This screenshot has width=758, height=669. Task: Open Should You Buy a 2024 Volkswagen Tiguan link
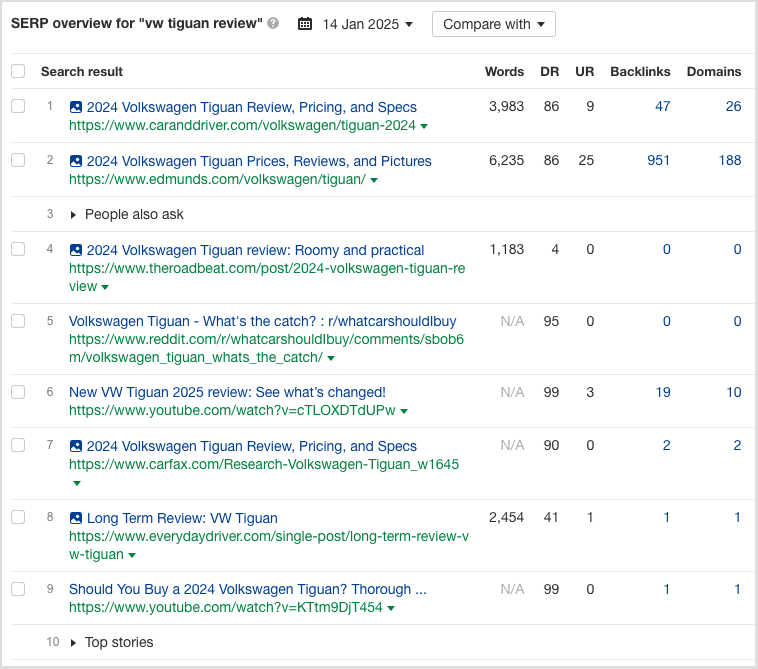pos(248,589)
